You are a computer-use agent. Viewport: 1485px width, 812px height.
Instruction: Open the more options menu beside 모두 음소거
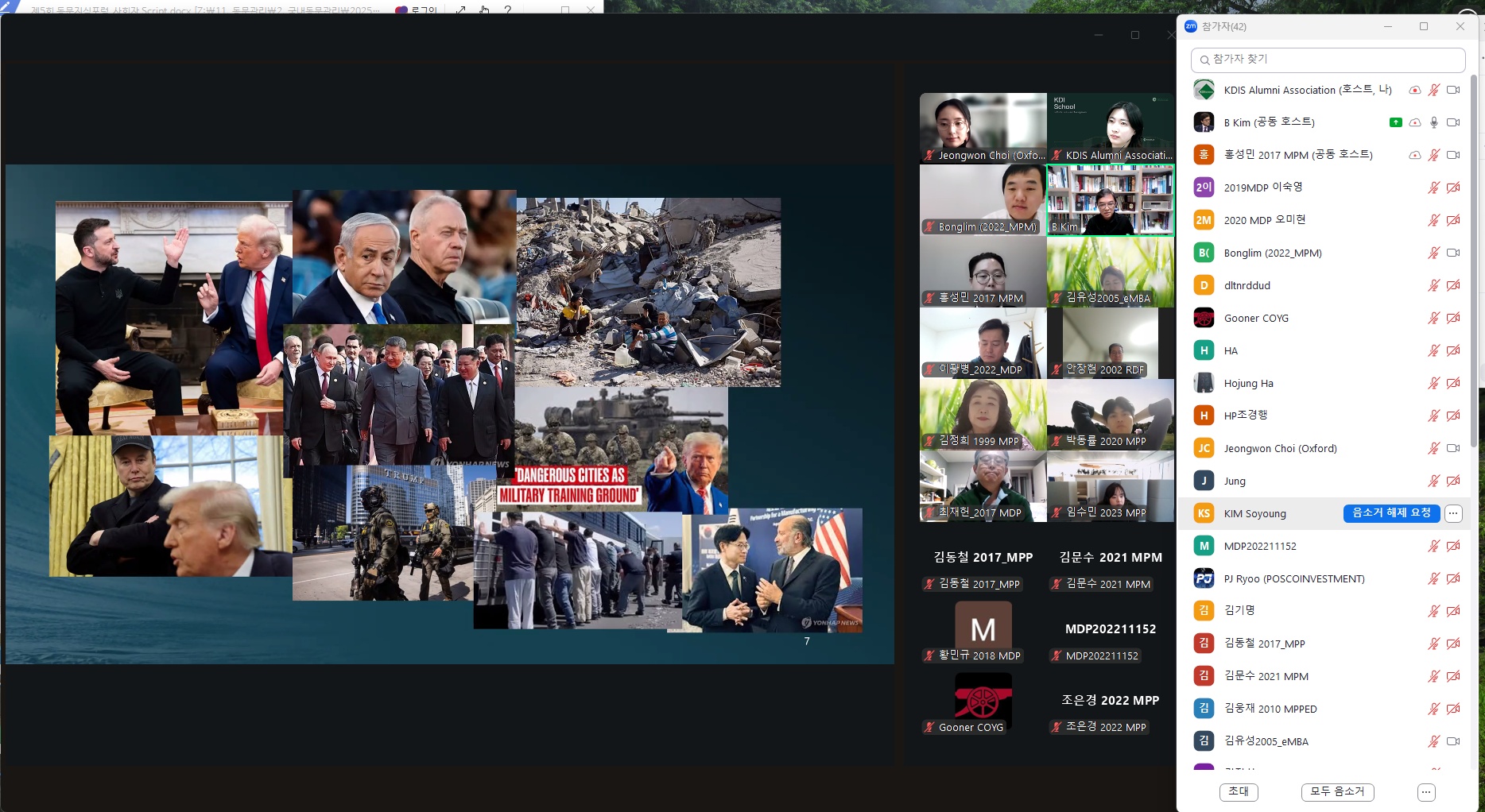point(1426,792)
